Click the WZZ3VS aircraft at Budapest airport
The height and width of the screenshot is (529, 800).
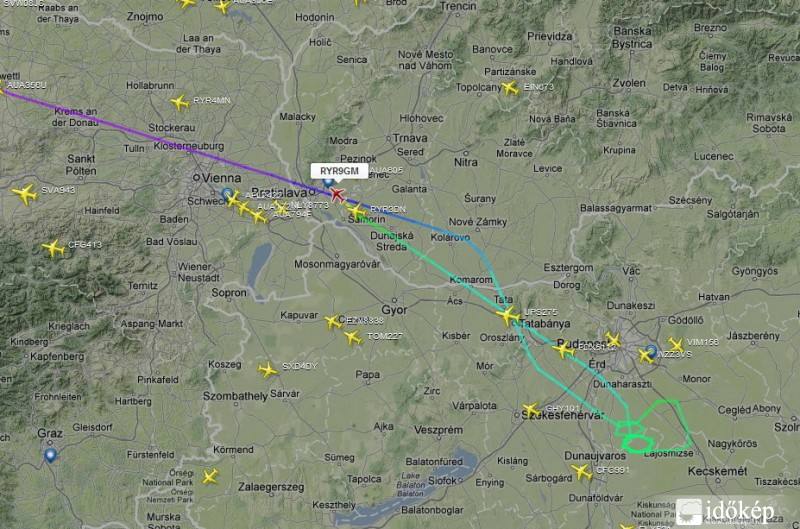[x=646, y=356]
